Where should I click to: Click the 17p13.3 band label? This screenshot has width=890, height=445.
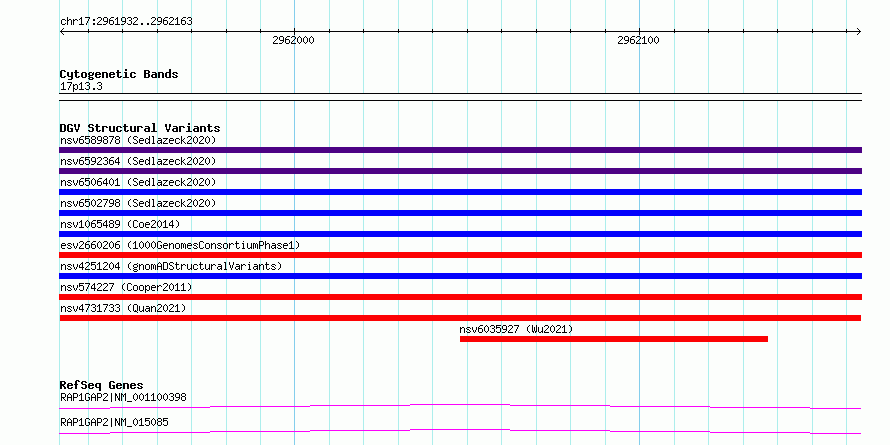[81, 87]
